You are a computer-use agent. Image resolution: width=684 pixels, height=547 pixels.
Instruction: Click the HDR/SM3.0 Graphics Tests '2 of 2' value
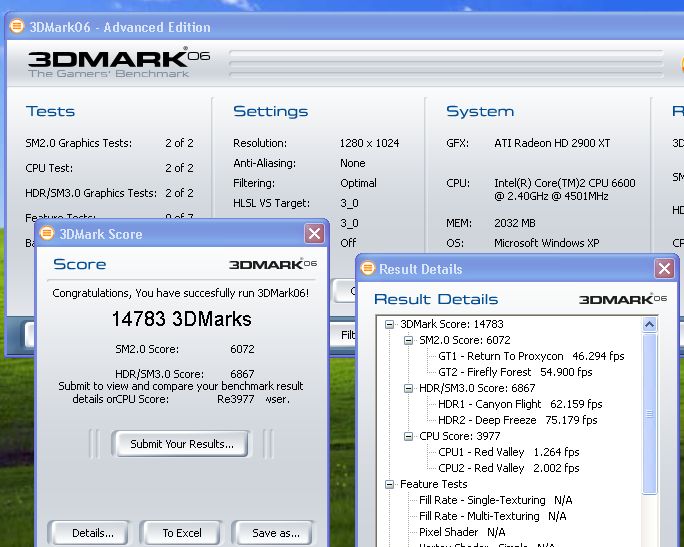(x=179, y=193)
